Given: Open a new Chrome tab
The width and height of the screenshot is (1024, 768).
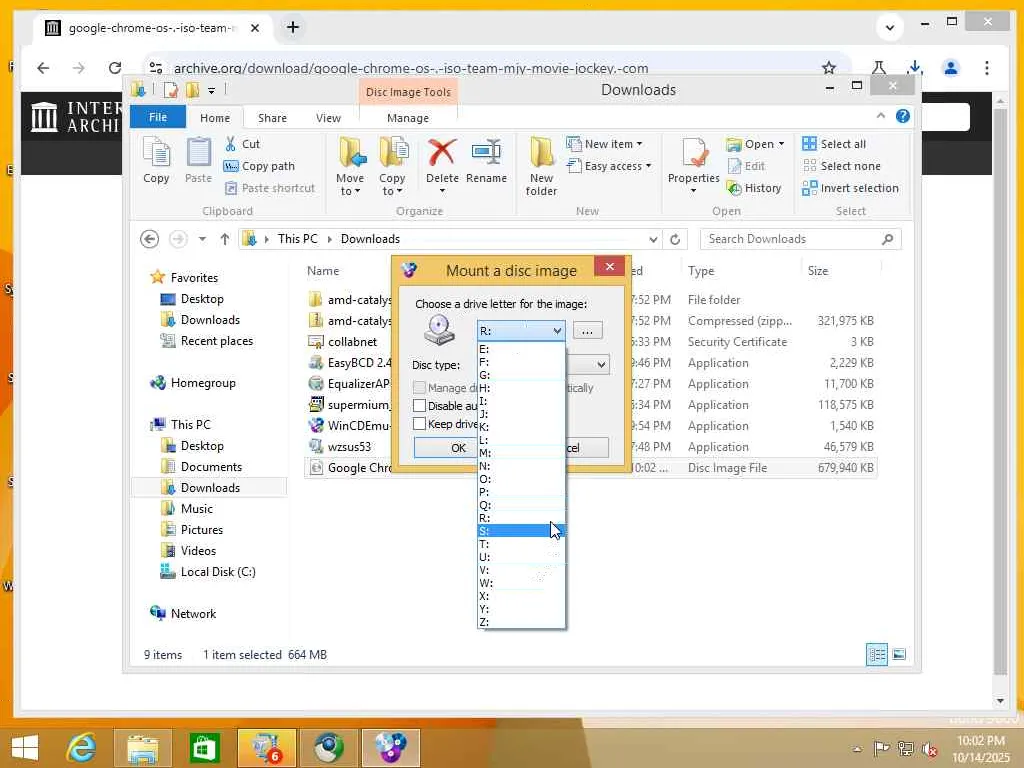Looking at the screenshot, I should [x=293, y=27].
